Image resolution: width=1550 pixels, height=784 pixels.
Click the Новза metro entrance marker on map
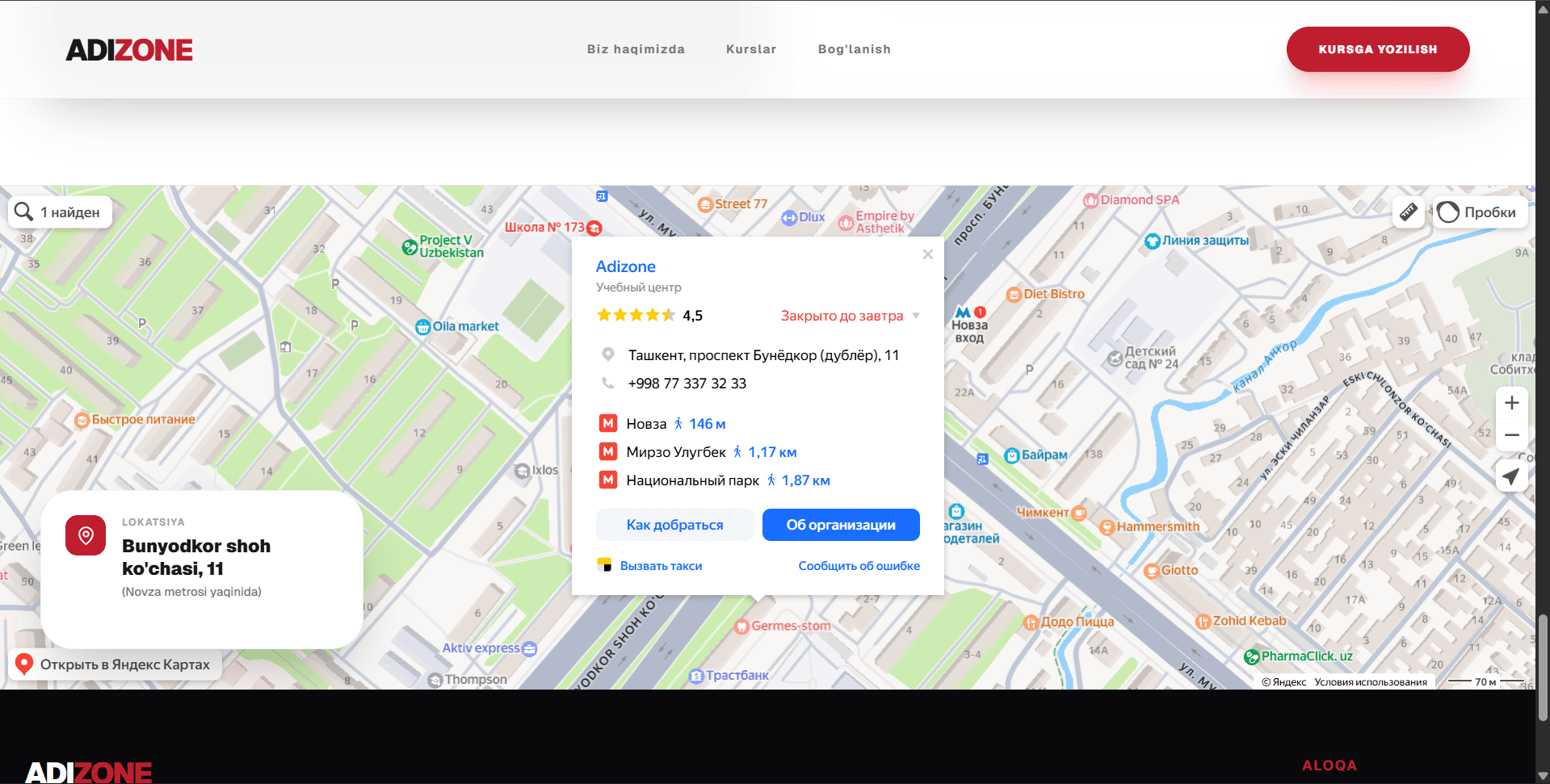point(970,325)
